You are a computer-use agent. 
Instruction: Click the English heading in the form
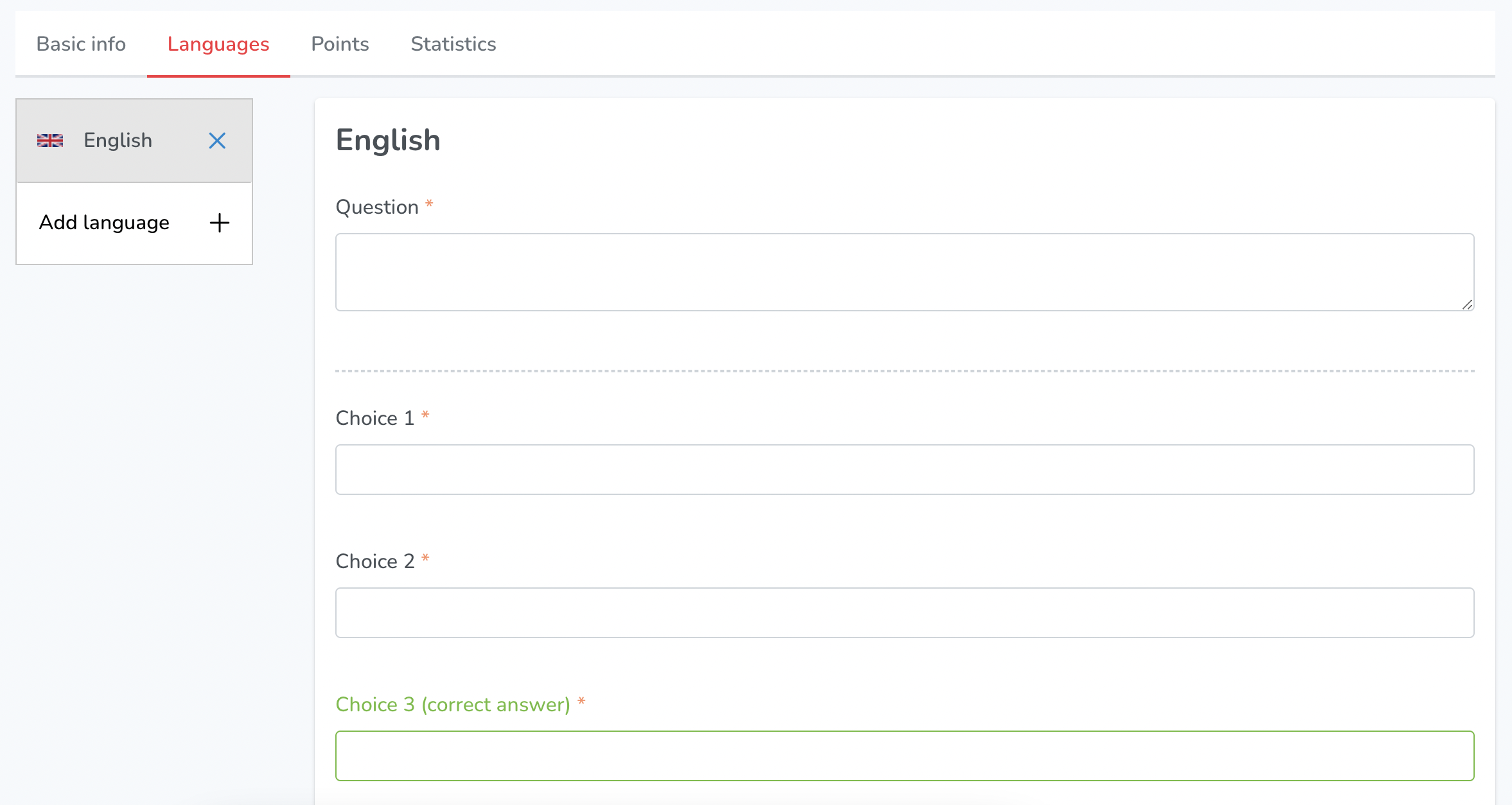pos(388,141)
